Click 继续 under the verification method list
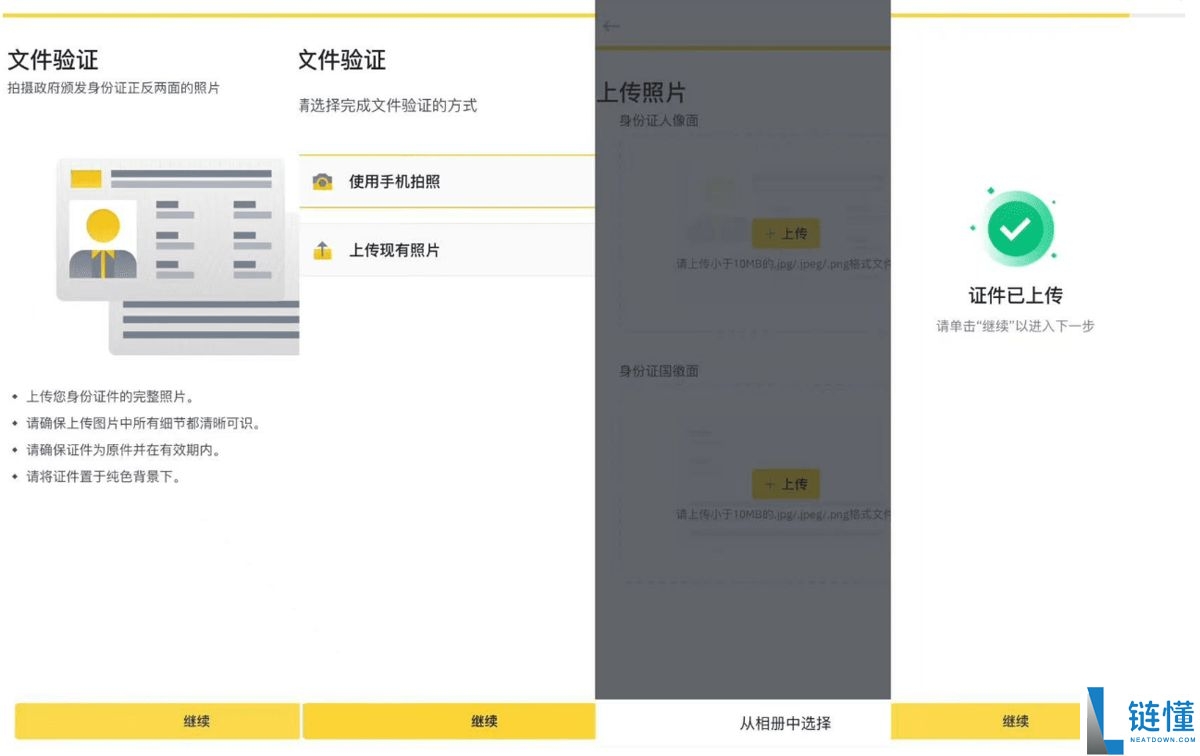 483,721
